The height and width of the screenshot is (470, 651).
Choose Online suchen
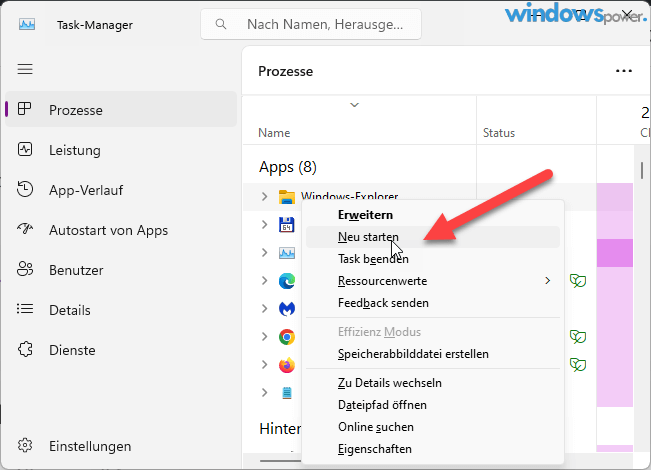point(433,427)
